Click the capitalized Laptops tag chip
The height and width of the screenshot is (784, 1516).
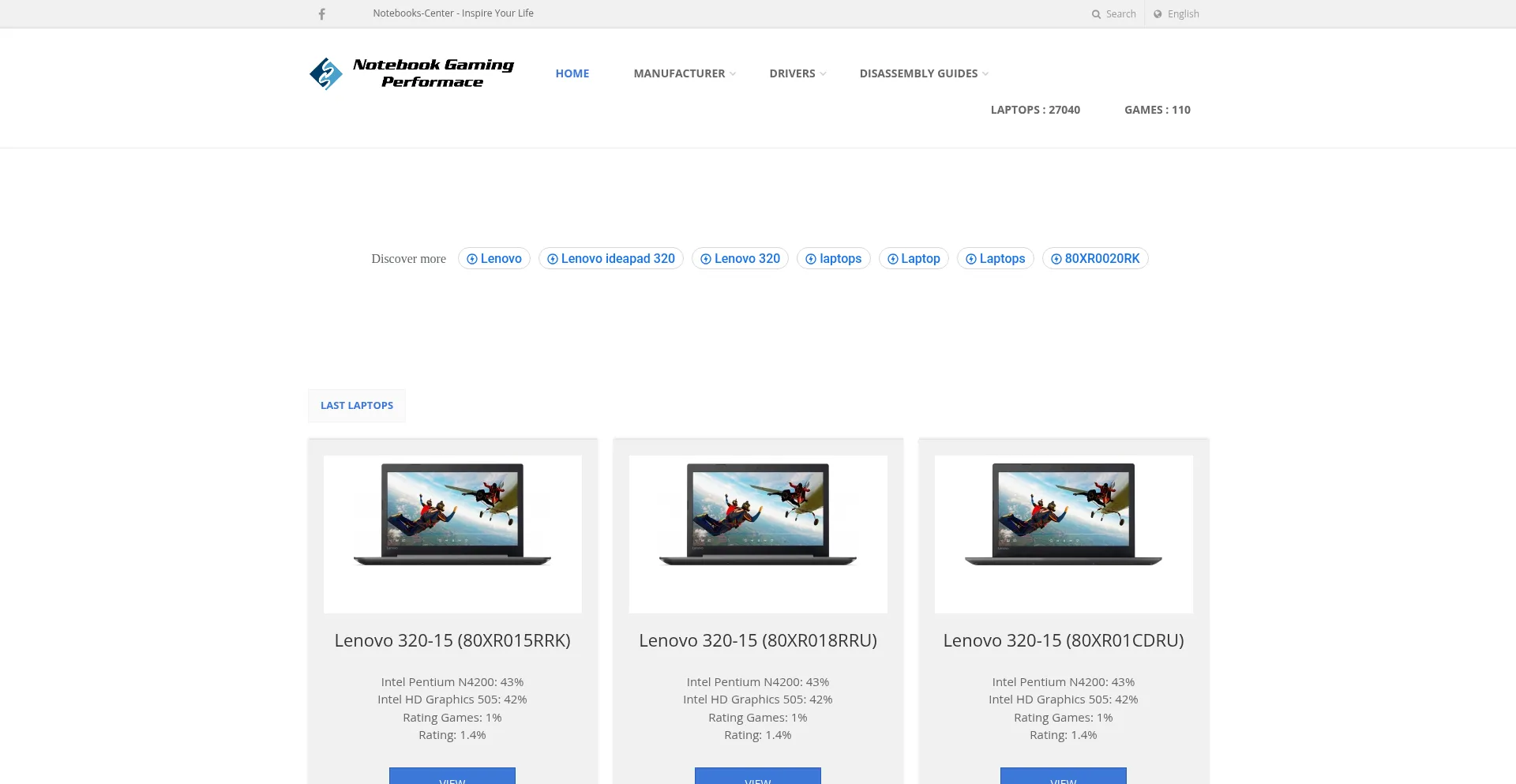tap(995, 259)
